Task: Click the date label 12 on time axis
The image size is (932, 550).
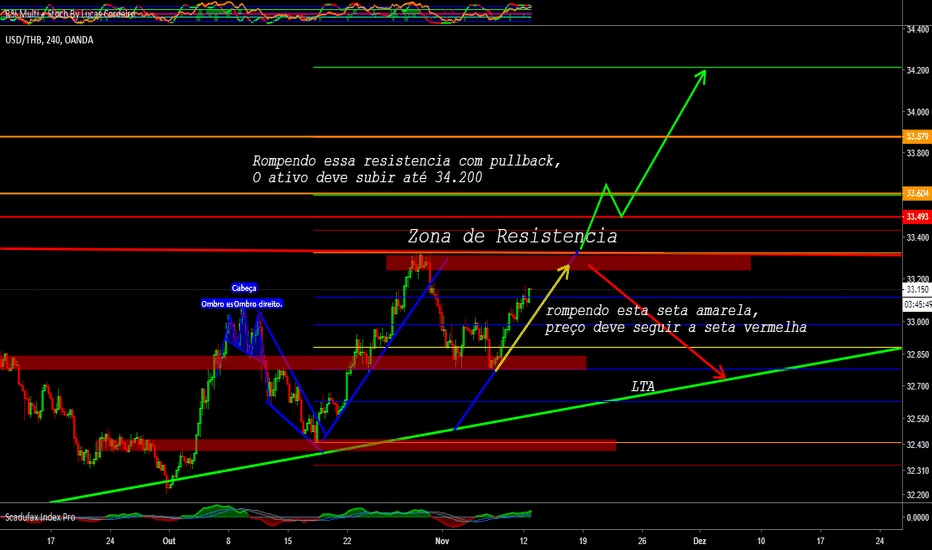Action: tap(524, 541)
